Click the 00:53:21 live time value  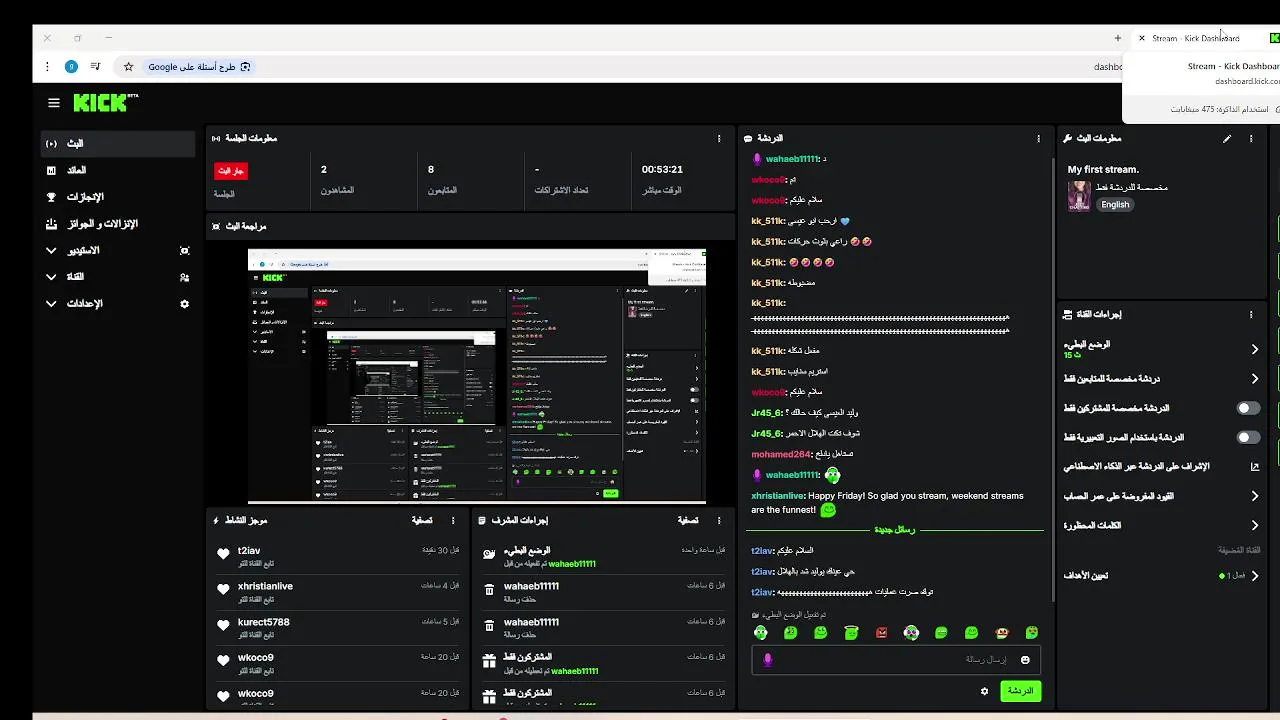662,170
